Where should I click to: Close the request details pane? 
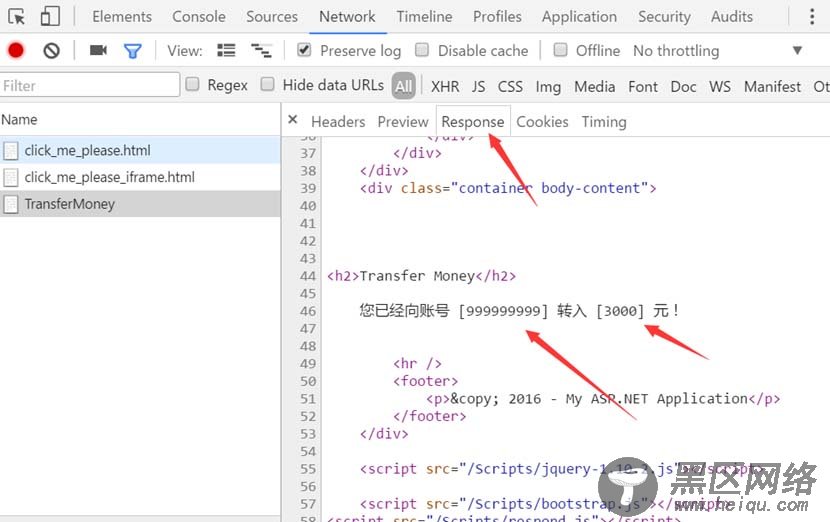(x=292, y=120)
